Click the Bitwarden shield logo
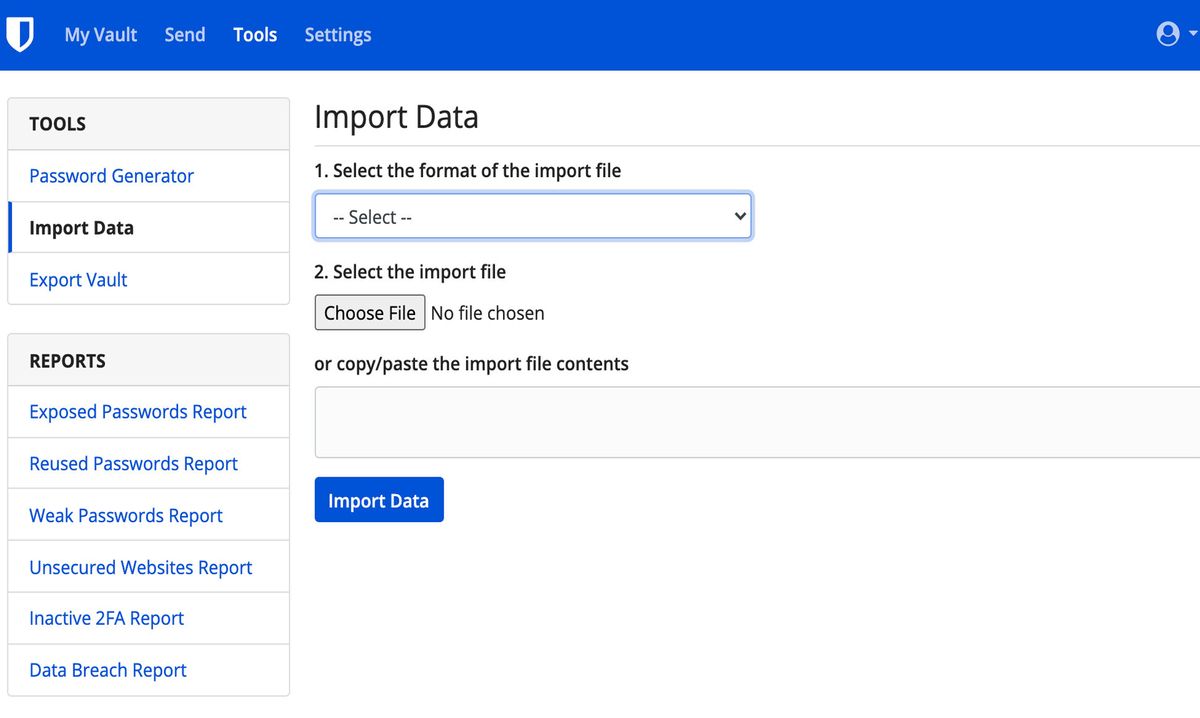1200x718 pixels. tap(22, 34)
